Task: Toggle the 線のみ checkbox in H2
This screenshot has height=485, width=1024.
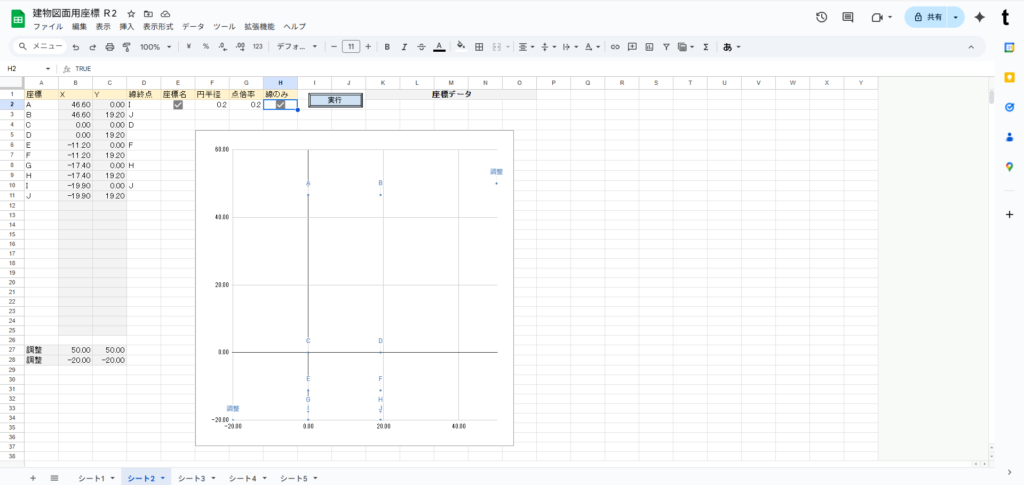Action: 280,104
